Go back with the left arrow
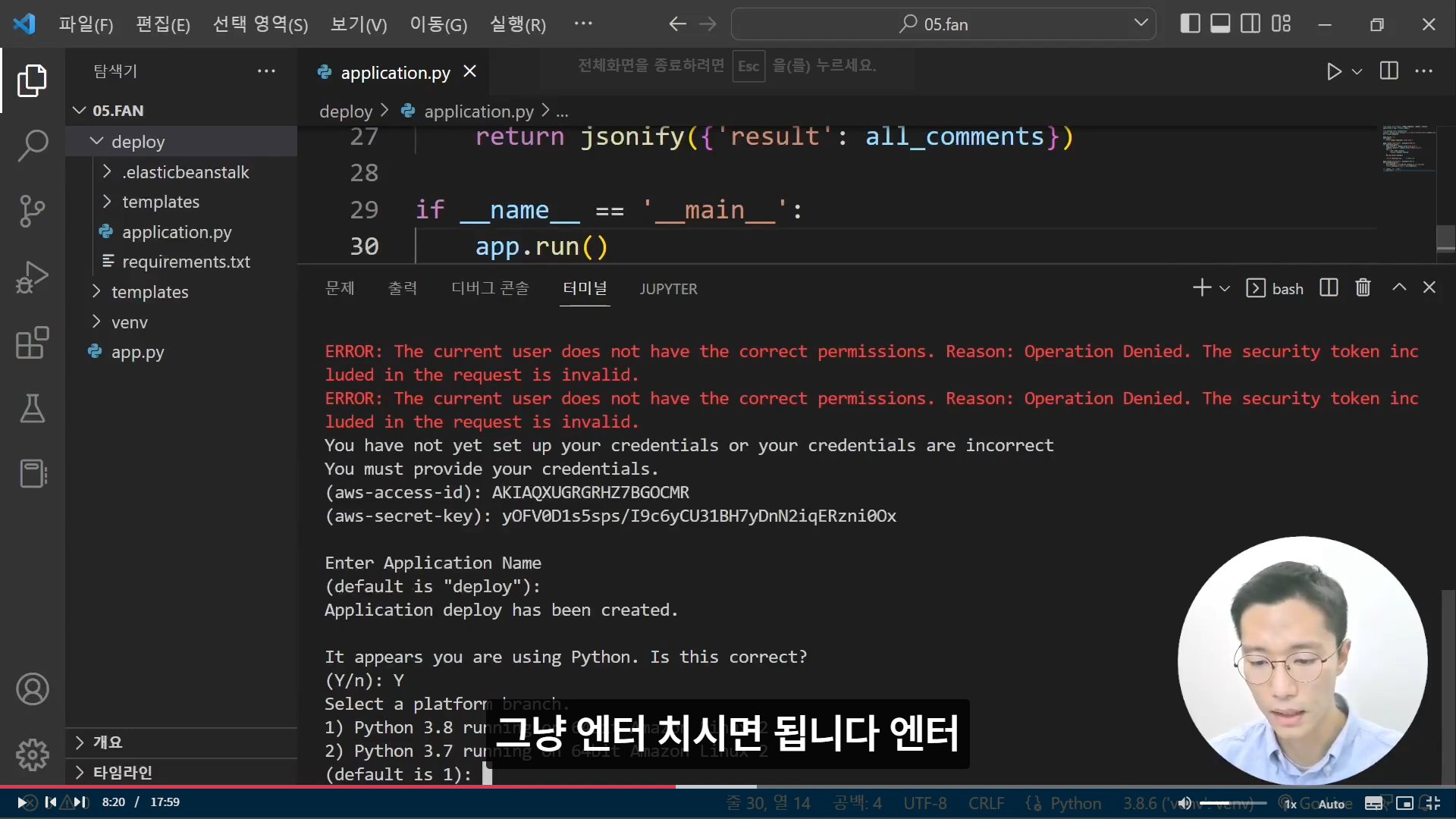 click(677, 24)
